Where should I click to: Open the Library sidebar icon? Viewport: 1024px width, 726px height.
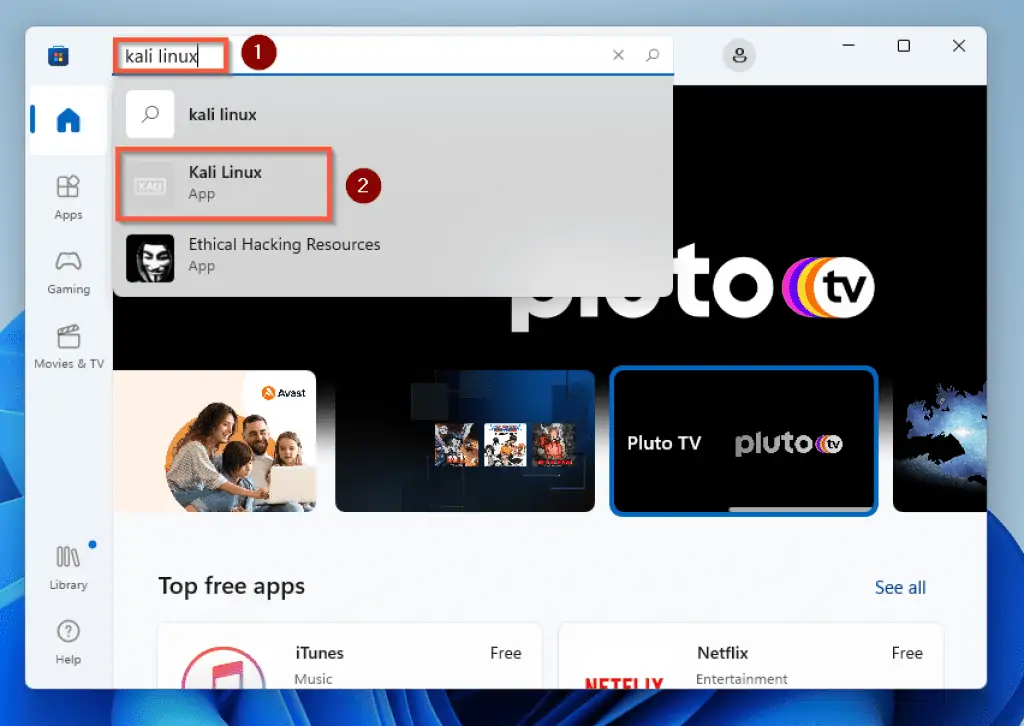click(68, 566)
